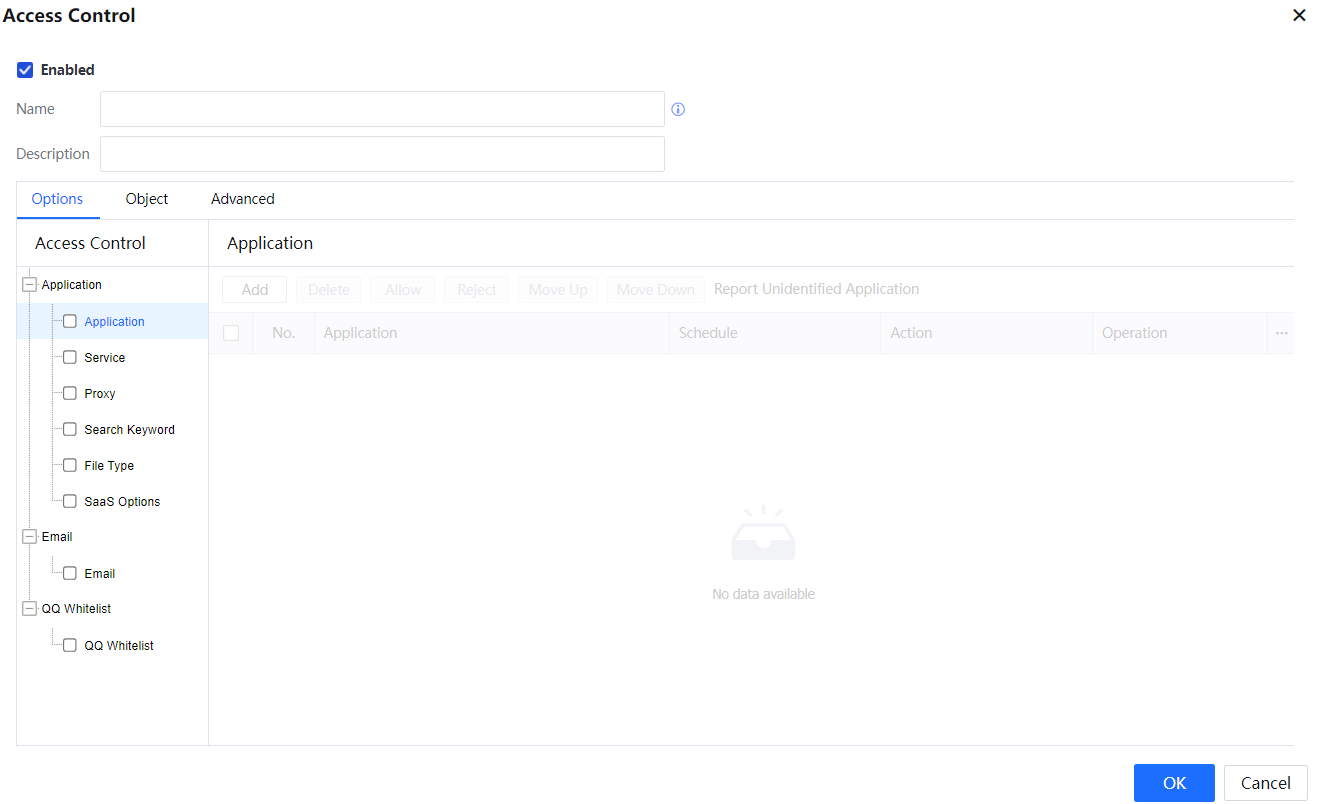The image size is (1320, 804).
Task: Uncheck the Enabled checkbox
Action: [x=26, y=70]
